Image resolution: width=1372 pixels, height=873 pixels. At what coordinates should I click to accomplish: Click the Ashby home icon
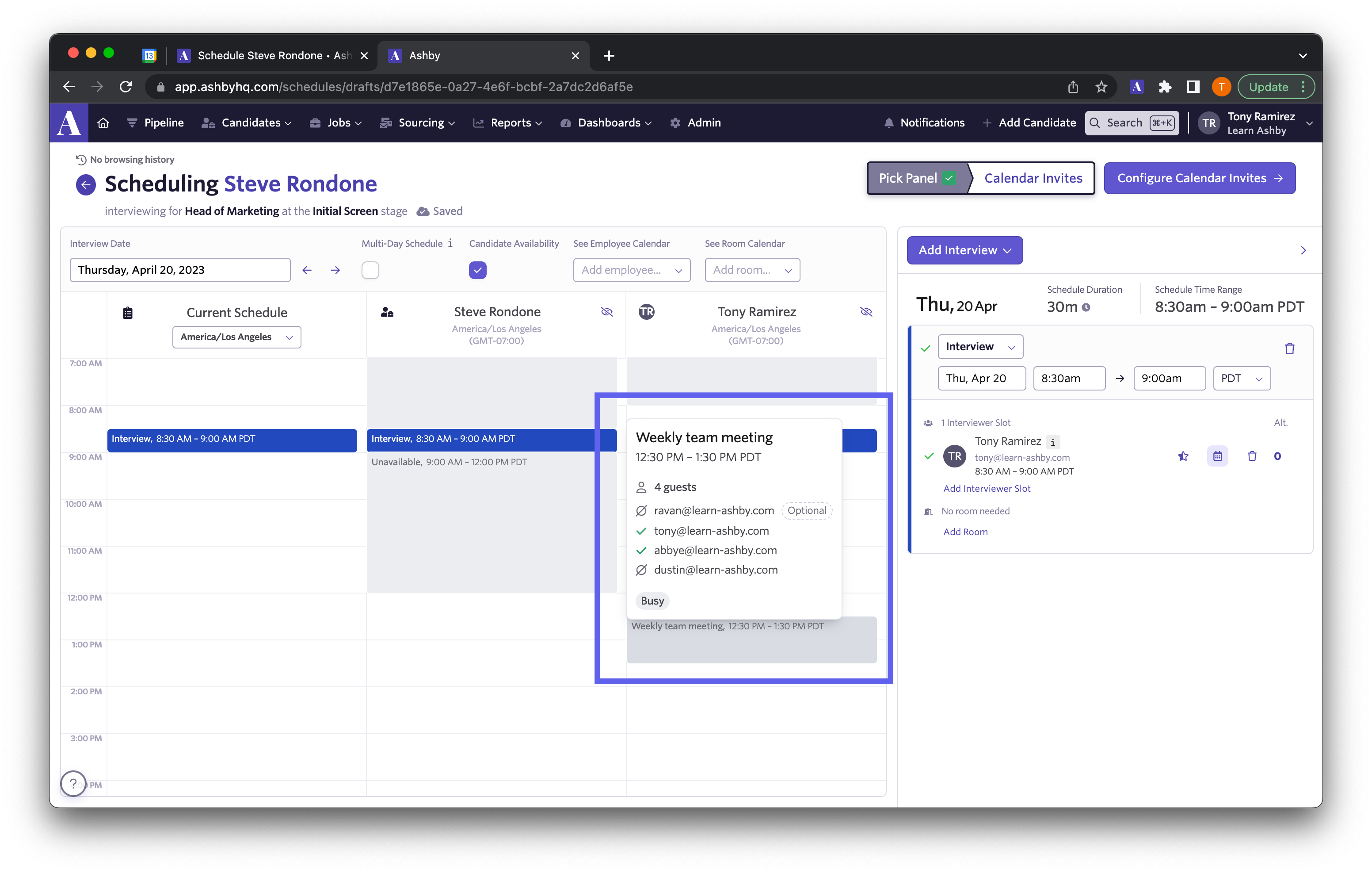coord(103,123)
